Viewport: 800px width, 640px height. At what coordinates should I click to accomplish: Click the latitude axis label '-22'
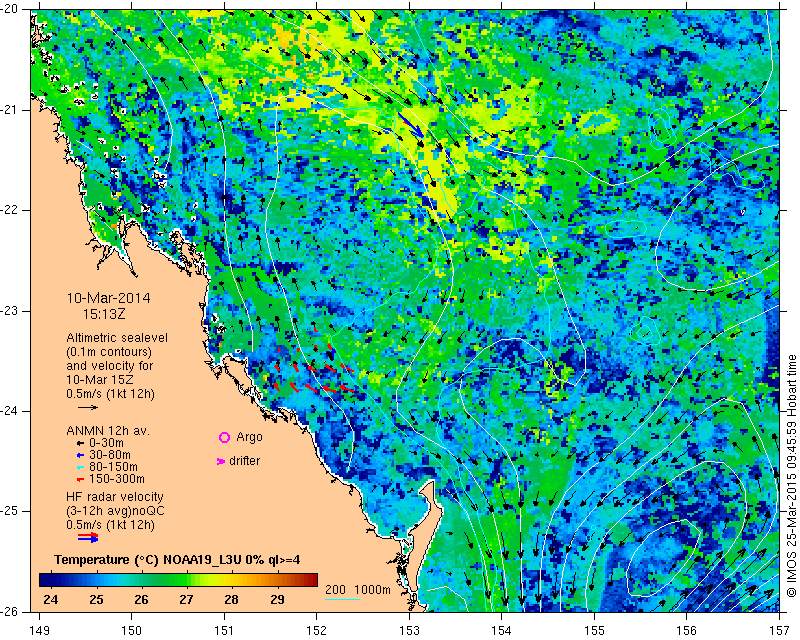coord(10,210)
